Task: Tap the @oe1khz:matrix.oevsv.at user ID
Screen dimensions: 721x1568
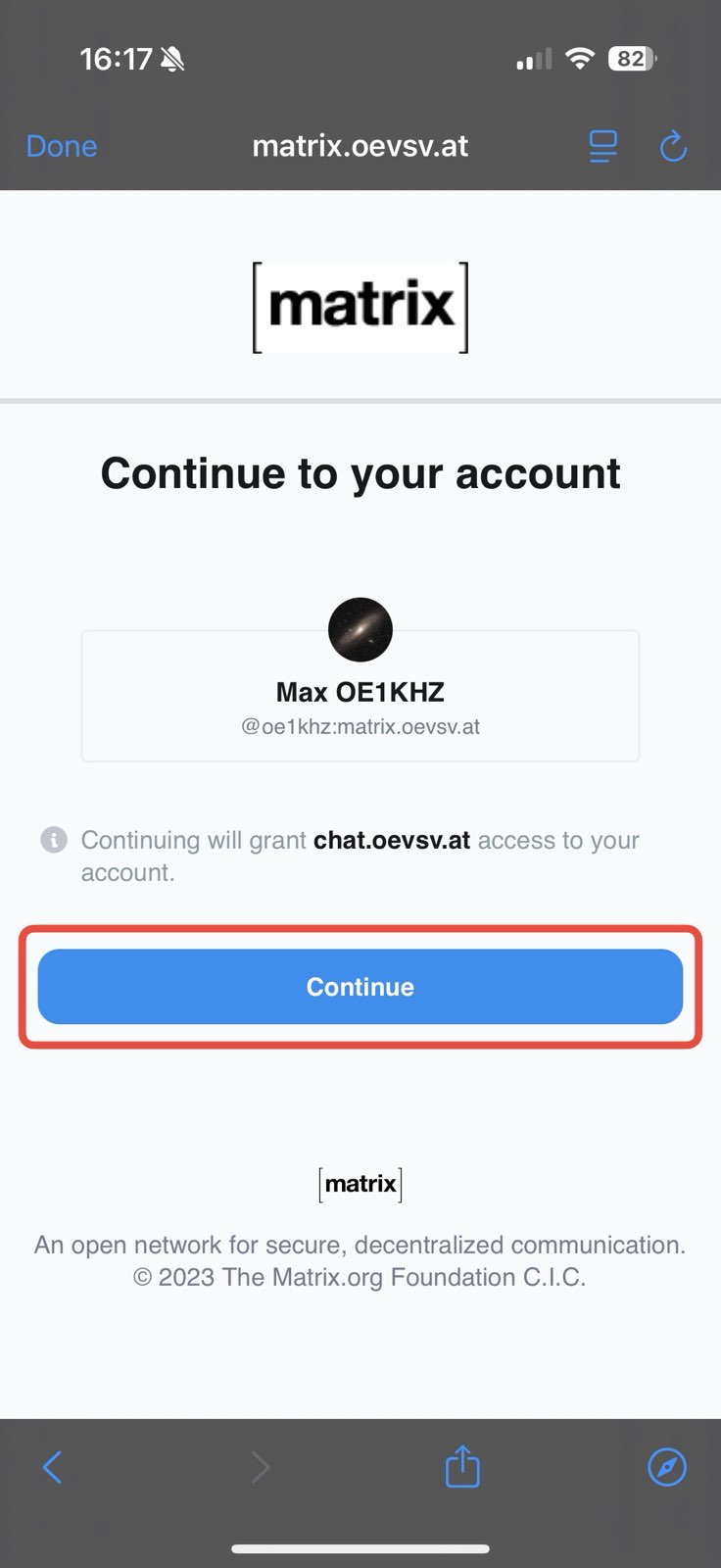Action: click(x=360, y=727)
